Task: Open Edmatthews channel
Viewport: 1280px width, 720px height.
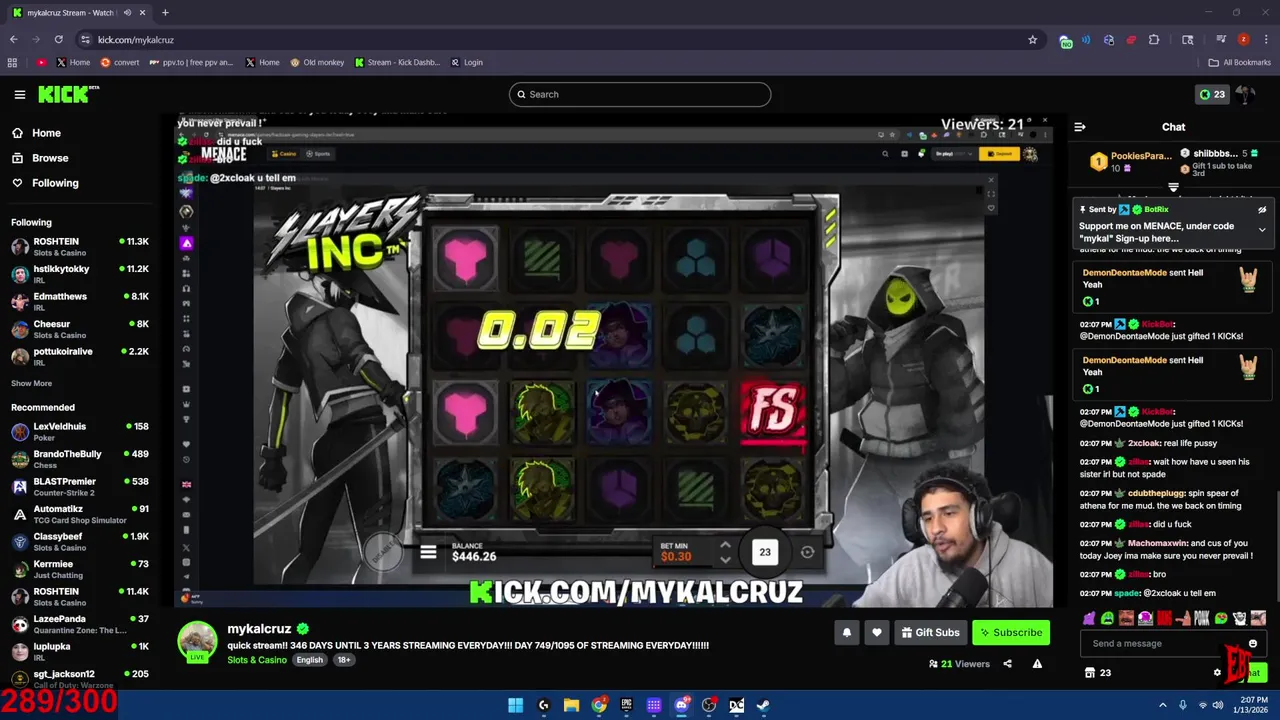Action: pos(80,301)
